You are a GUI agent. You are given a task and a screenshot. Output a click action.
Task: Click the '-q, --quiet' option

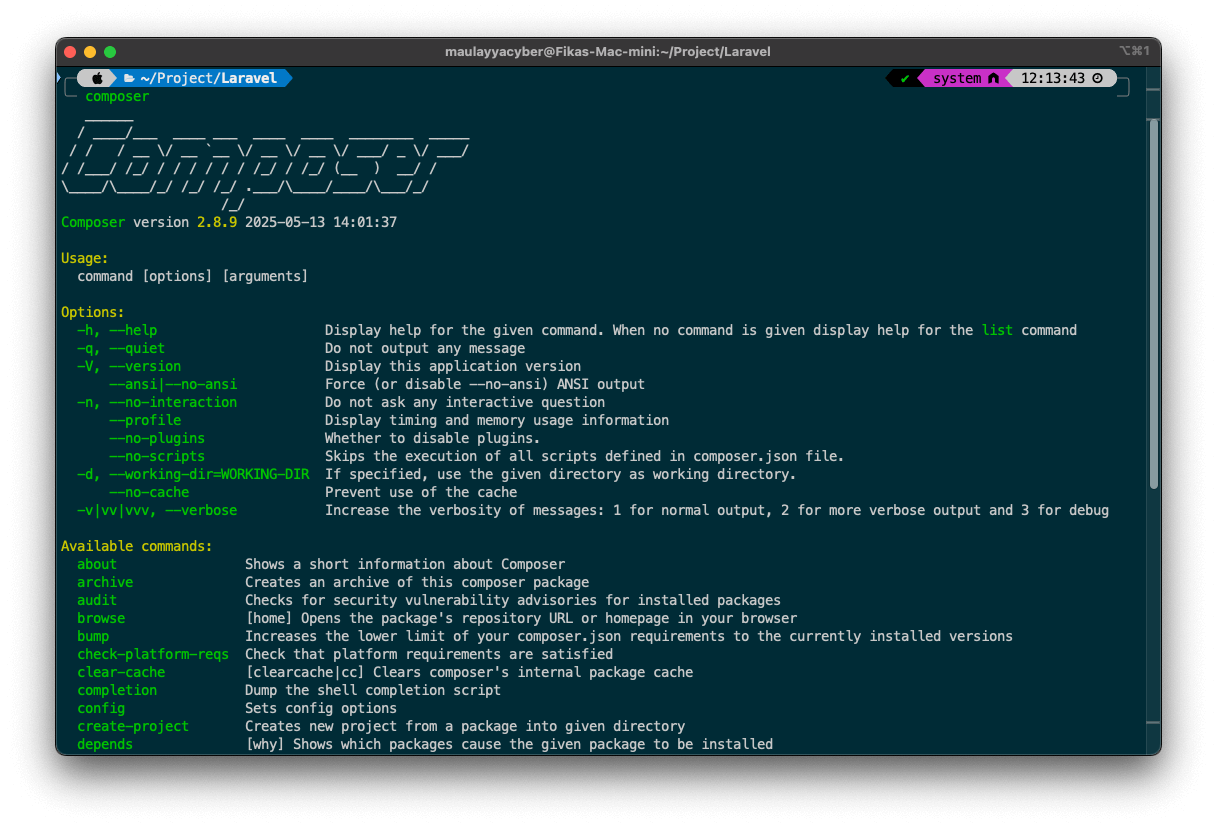pos(121,348)
